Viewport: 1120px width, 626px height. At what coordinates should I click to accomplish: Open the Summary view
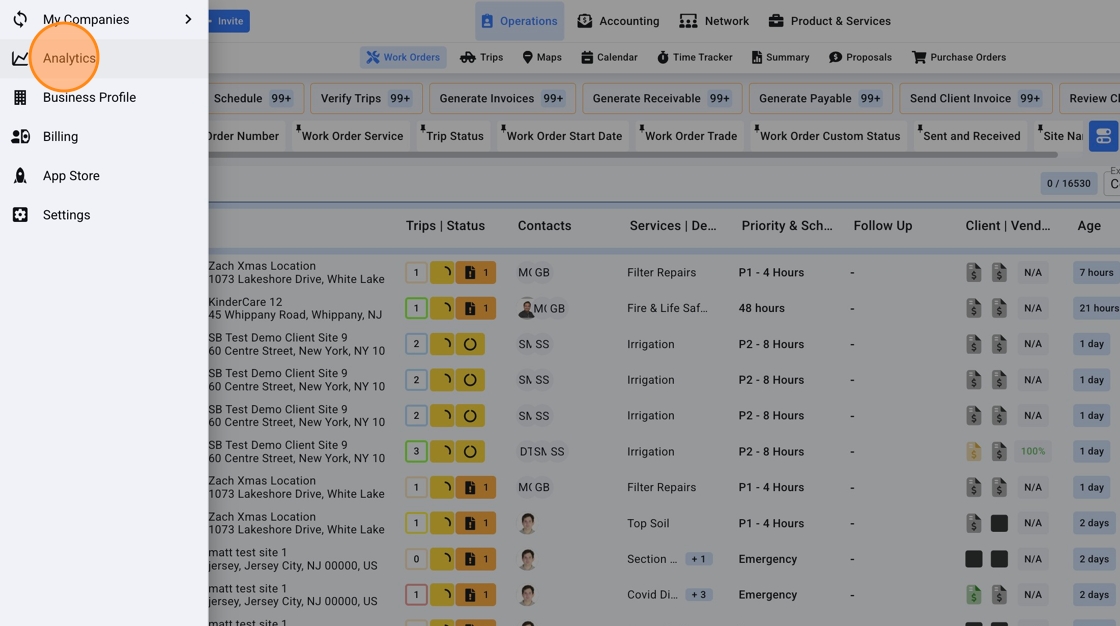click(780, 57)
